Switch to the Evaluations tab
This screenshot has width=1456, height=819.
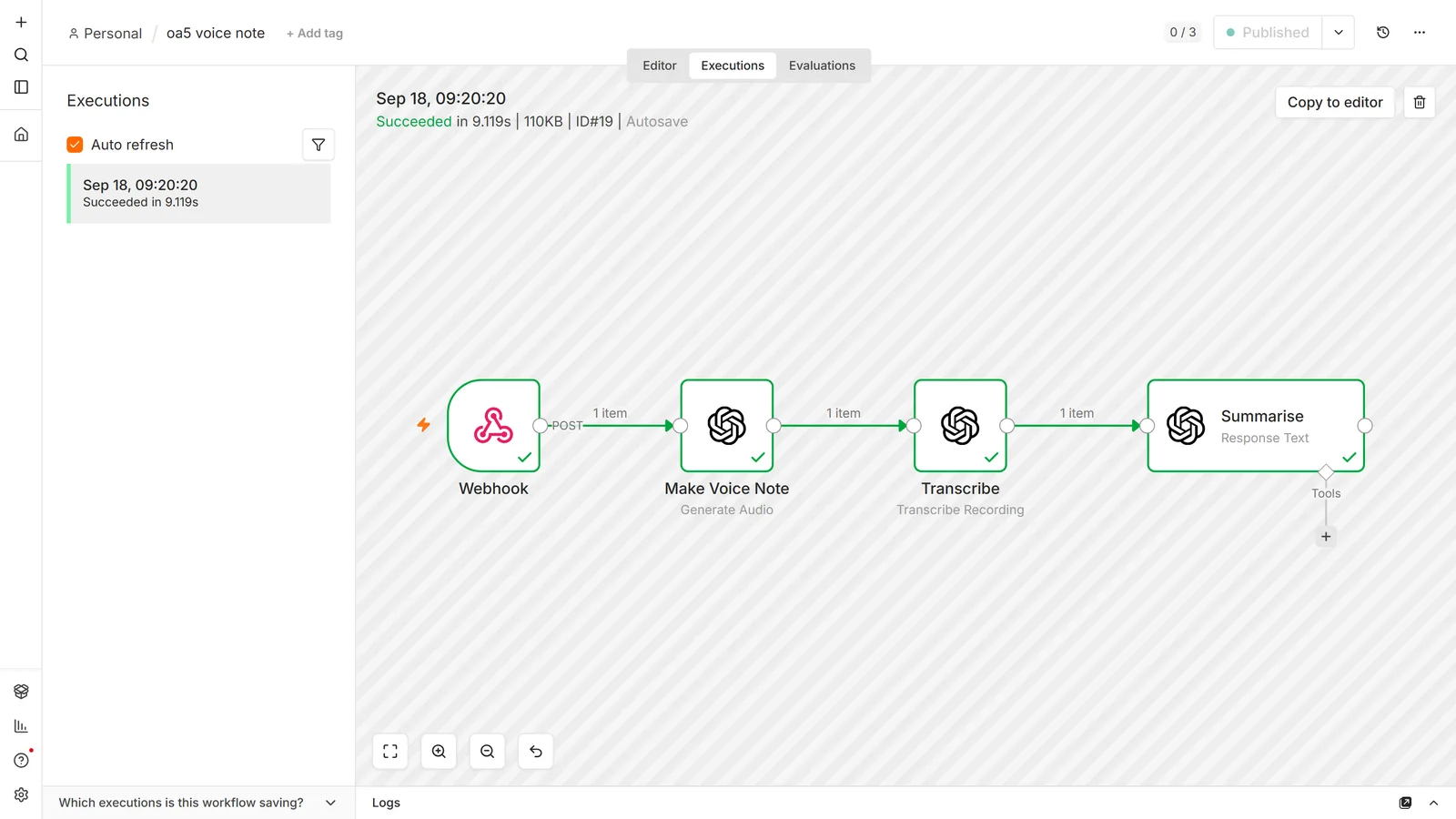pos(822,66)
